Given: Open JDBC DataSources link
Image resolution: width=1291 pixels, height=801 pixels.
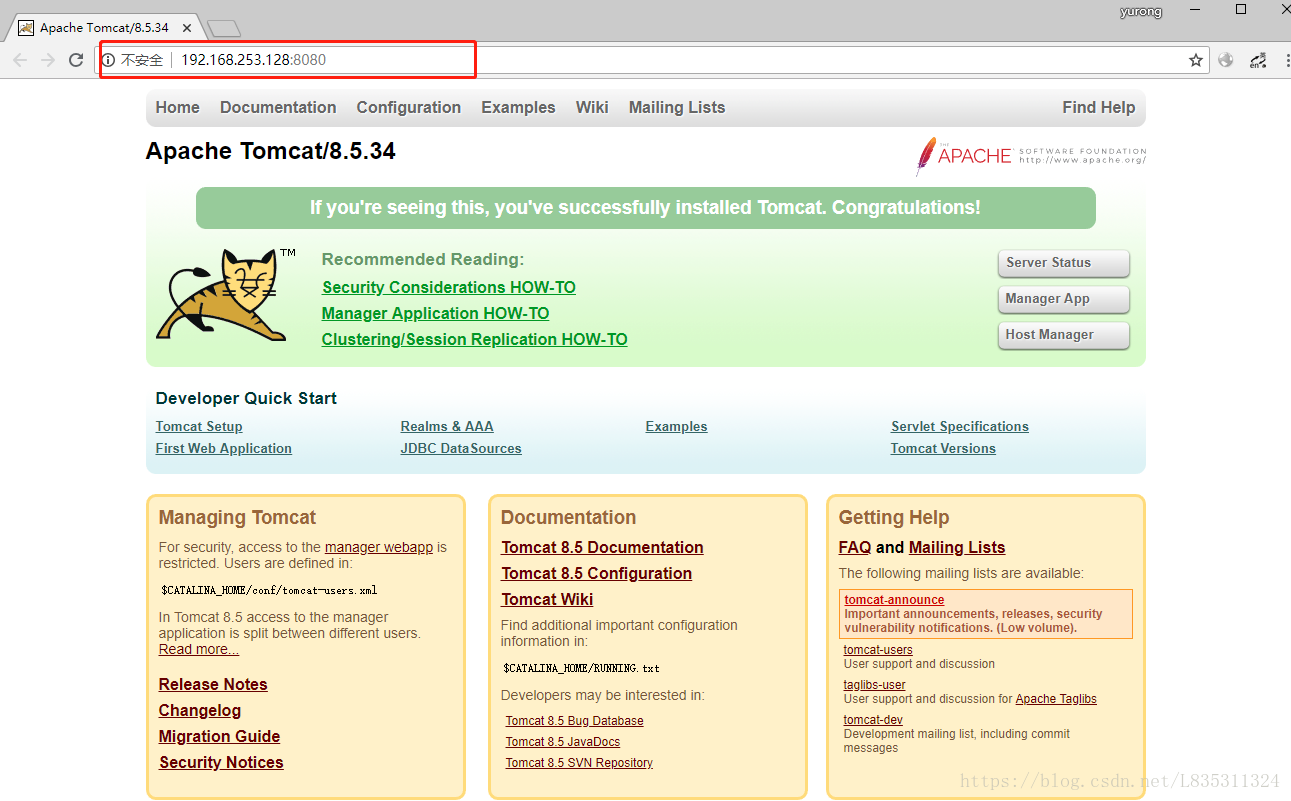Looking at the screenshot, I should (x=461, y=449).
